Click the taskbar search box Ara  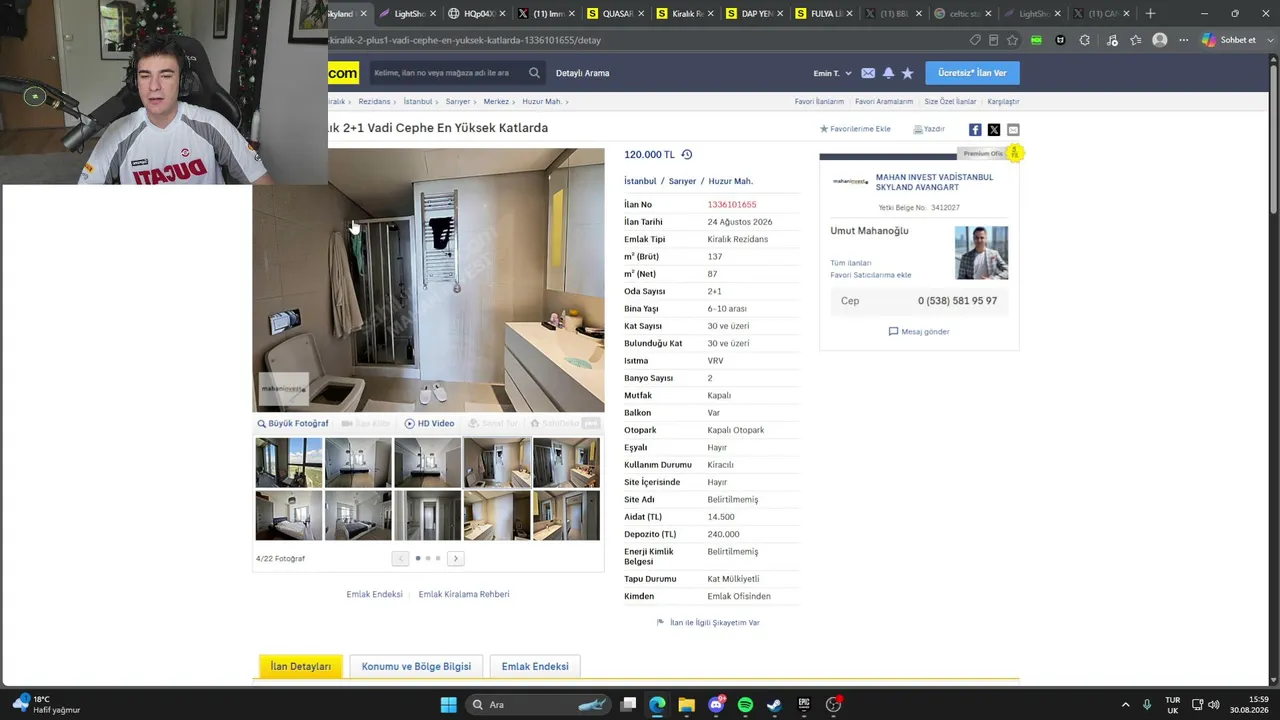pos(540,705)
